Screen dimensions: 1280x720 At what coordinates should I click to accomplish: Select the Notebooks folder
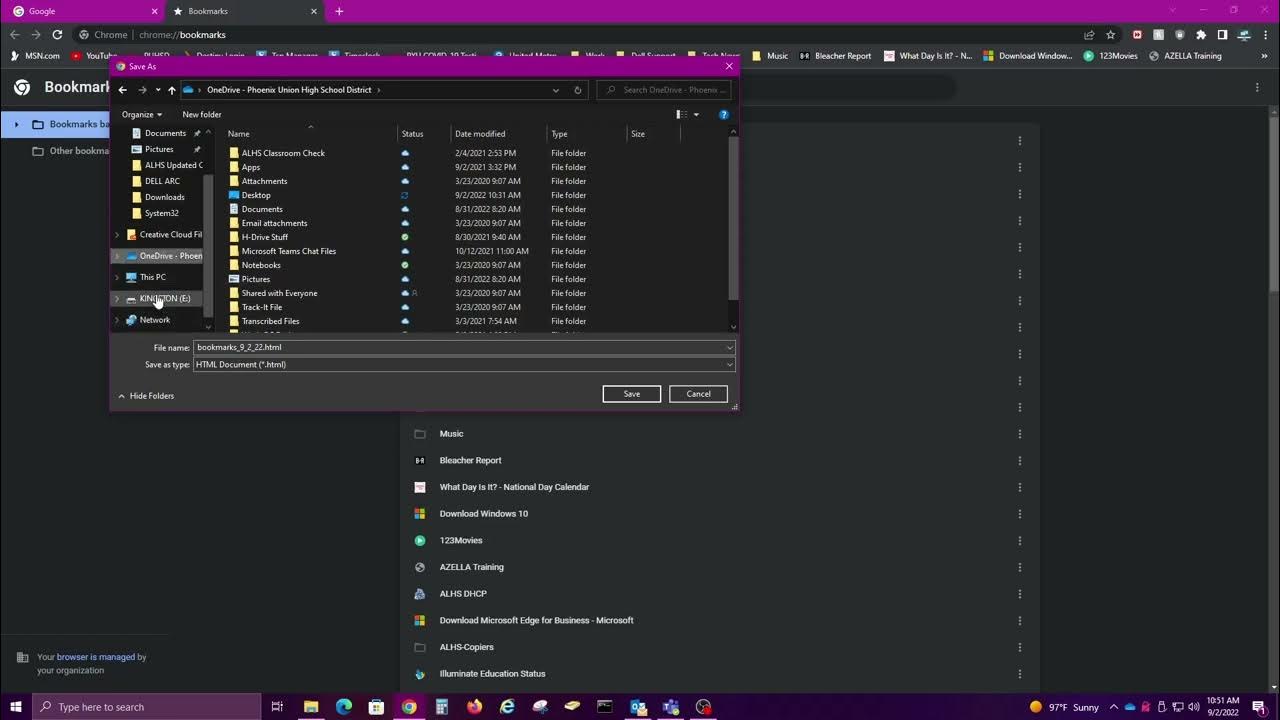click(x=261, y=265)
